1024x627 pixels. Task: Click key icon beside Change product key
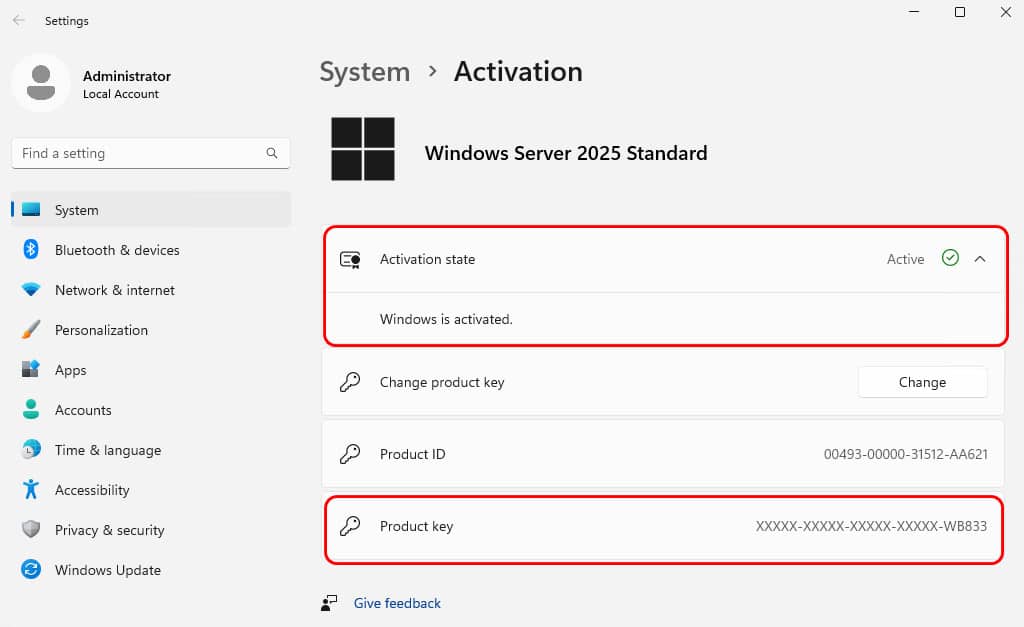(x=350, y=382)
